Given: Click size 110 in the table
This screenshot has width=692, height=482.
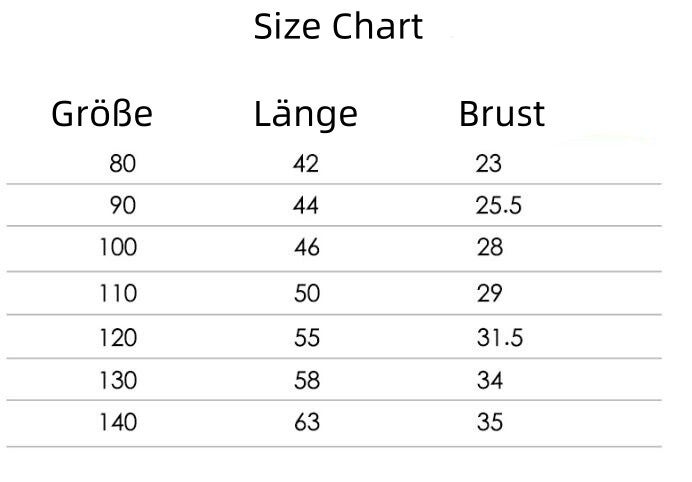Looking at the screenshot, I should coord(118,294).
